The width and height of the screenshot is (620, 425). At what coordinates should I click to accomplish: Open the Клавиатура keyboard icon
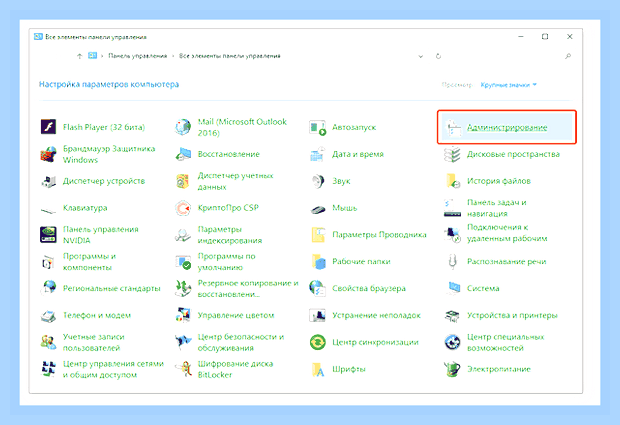49,209
